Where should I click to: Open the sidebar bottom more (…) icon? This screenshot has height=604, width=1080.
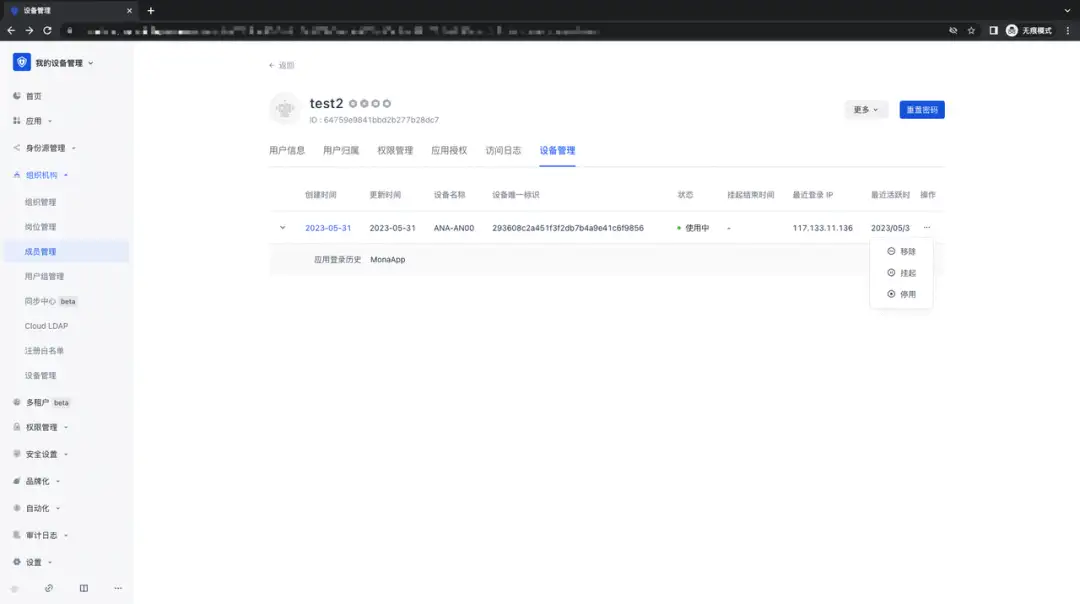pyautogui.click(x=118, y=588)
